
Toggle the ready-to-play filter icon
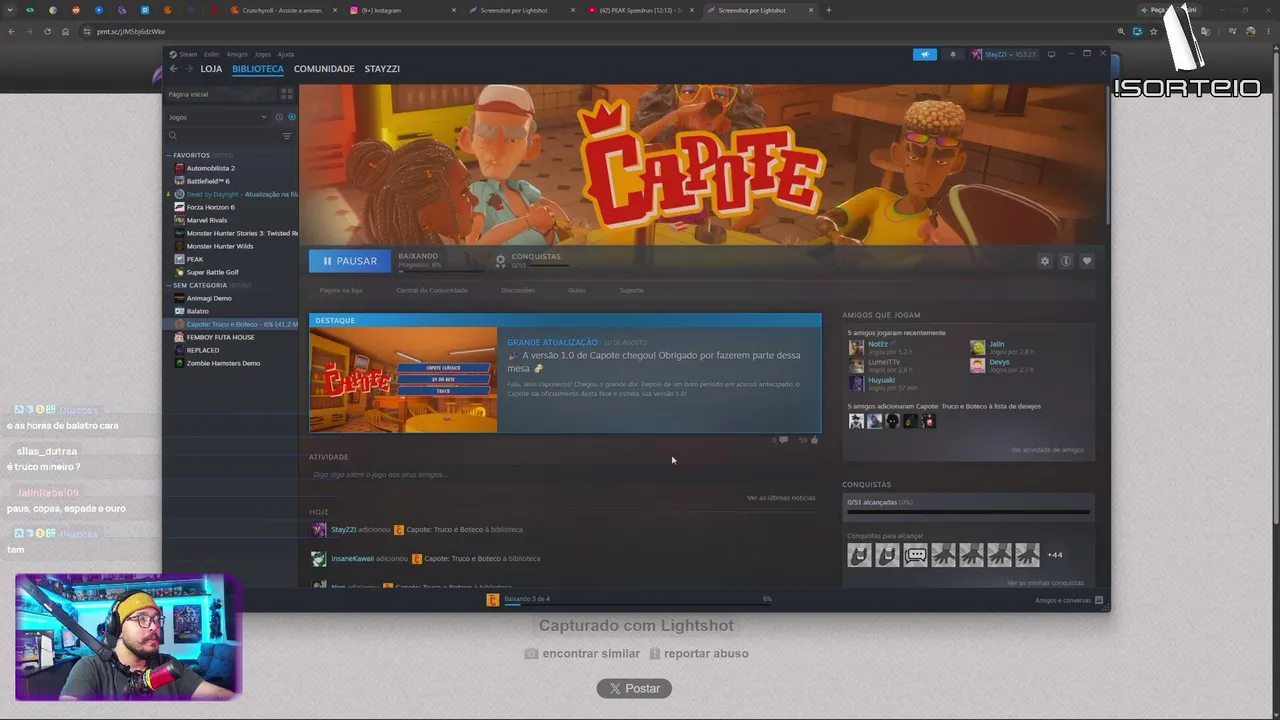point(291,117)
